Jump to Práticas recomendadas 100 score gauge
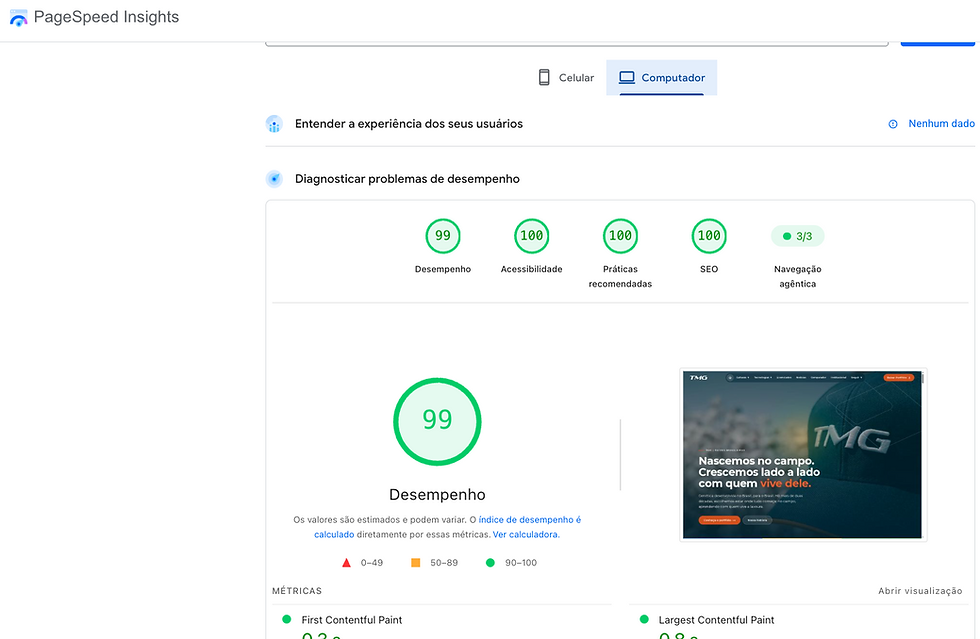The height and width of the screenshot is (639, 980). 621,236
